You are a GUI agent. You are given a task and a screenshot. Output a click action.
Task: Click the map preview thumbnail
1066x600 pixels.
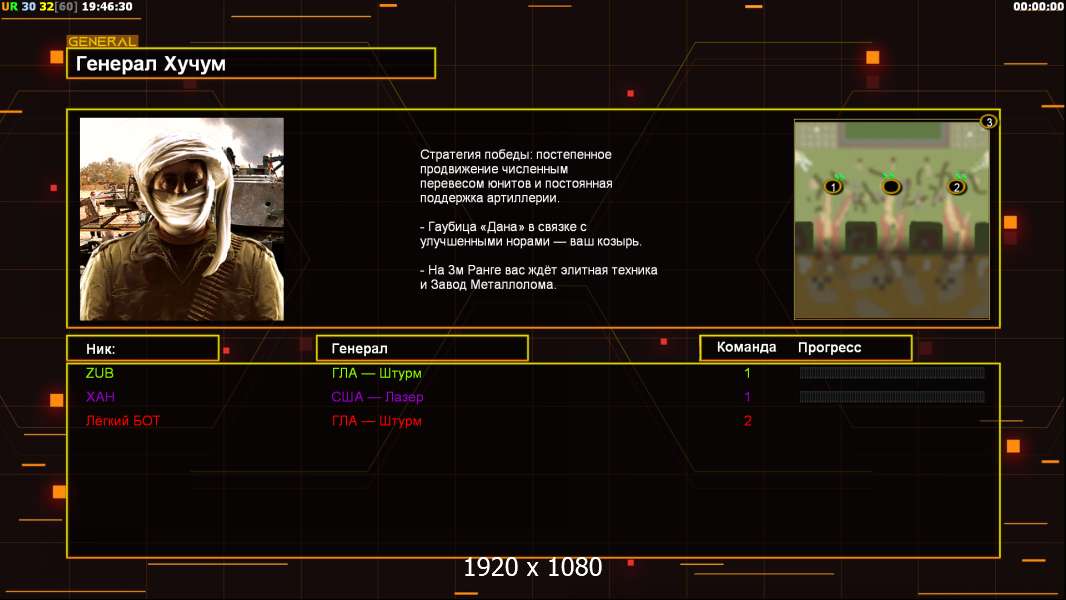point(891,220)
